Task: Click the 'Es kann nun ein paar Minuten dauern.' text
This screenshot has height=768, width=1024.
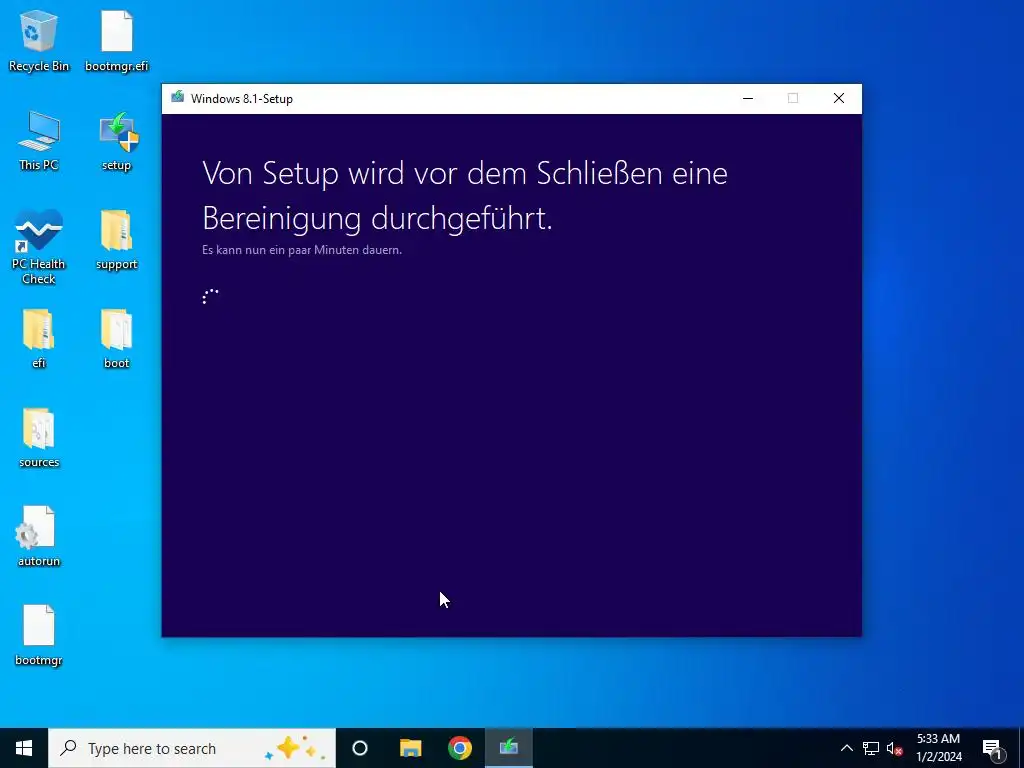Action: (x=302, y=249)
